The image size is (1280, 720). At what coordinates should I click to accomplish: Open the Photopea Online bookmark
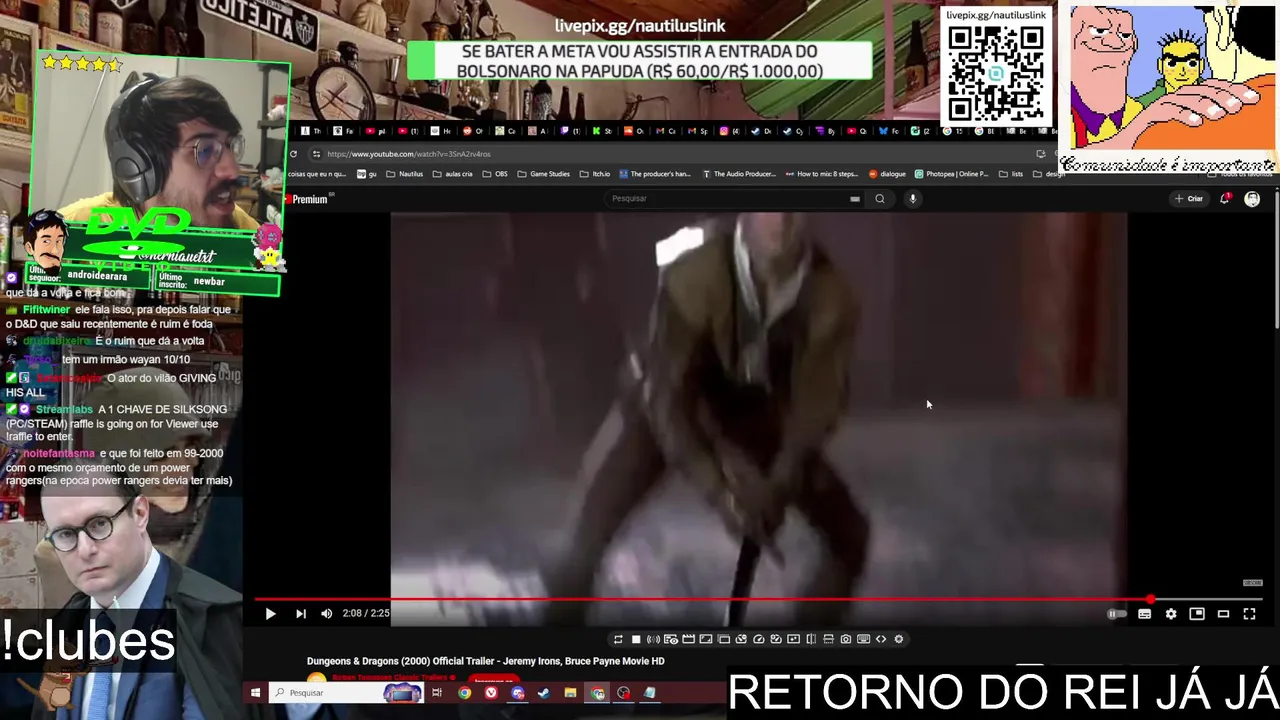tap(951, 174)
